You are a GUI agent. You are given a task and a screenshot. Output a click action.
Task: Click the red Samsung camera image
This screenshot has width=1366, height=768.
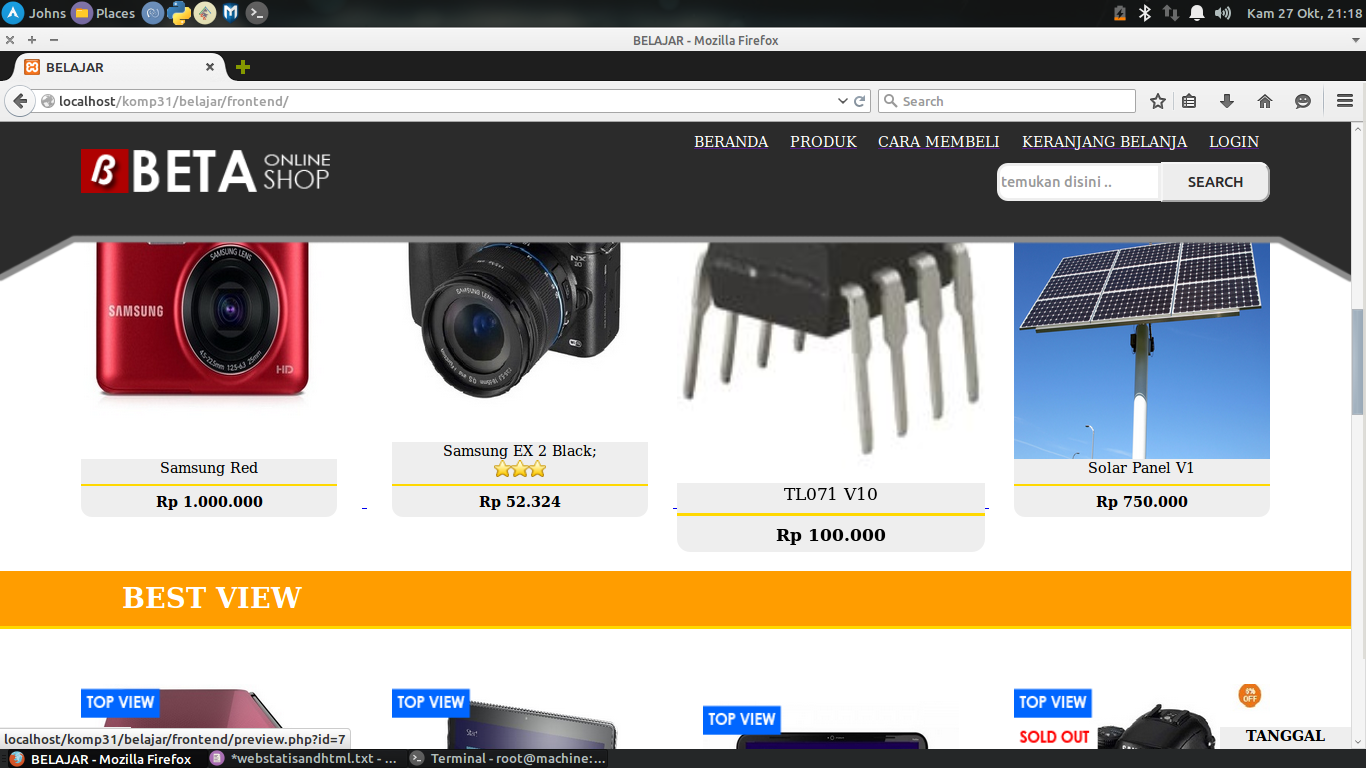(203, 320)
